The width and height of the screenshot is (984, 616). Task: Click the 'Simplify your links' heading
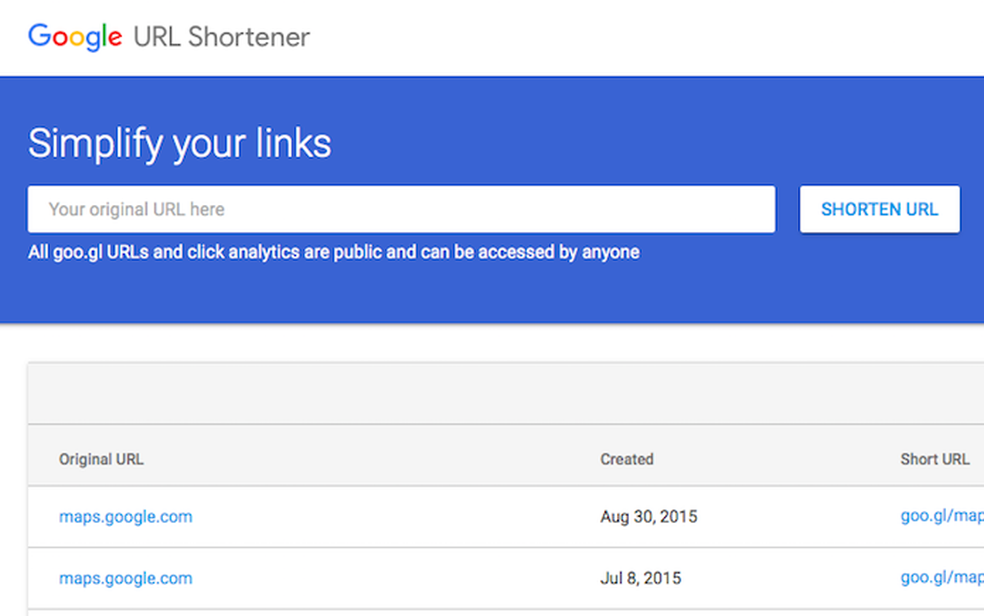pyautogui.click(x=179, y=144)
